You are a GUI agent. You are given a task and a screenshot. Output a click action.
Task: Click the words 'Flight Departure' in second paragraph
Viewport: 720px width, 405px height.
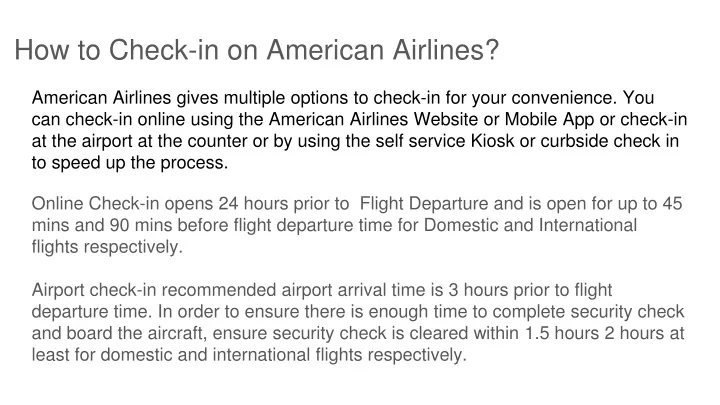424,204
